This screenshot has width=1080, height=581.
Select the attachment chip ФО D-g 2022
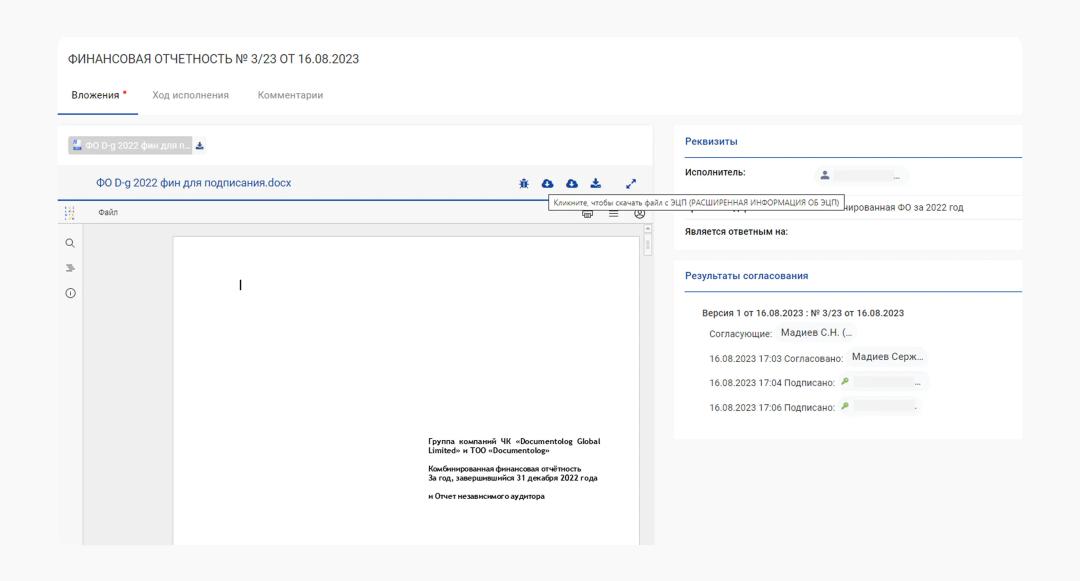131,146
